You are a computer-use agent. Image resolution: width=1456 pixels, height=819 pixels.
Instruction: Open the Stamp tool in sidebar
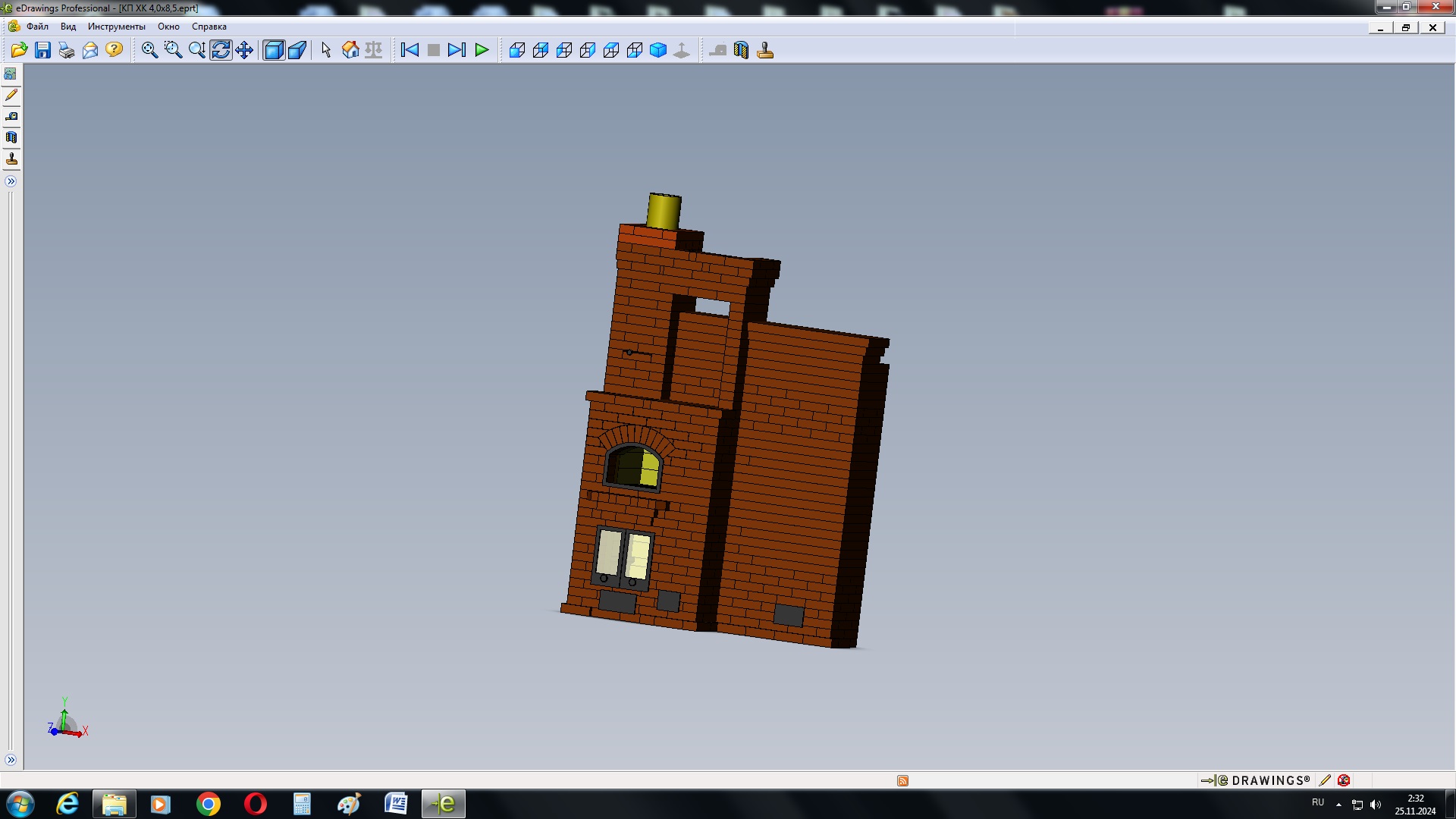click(x=11, y=159)
